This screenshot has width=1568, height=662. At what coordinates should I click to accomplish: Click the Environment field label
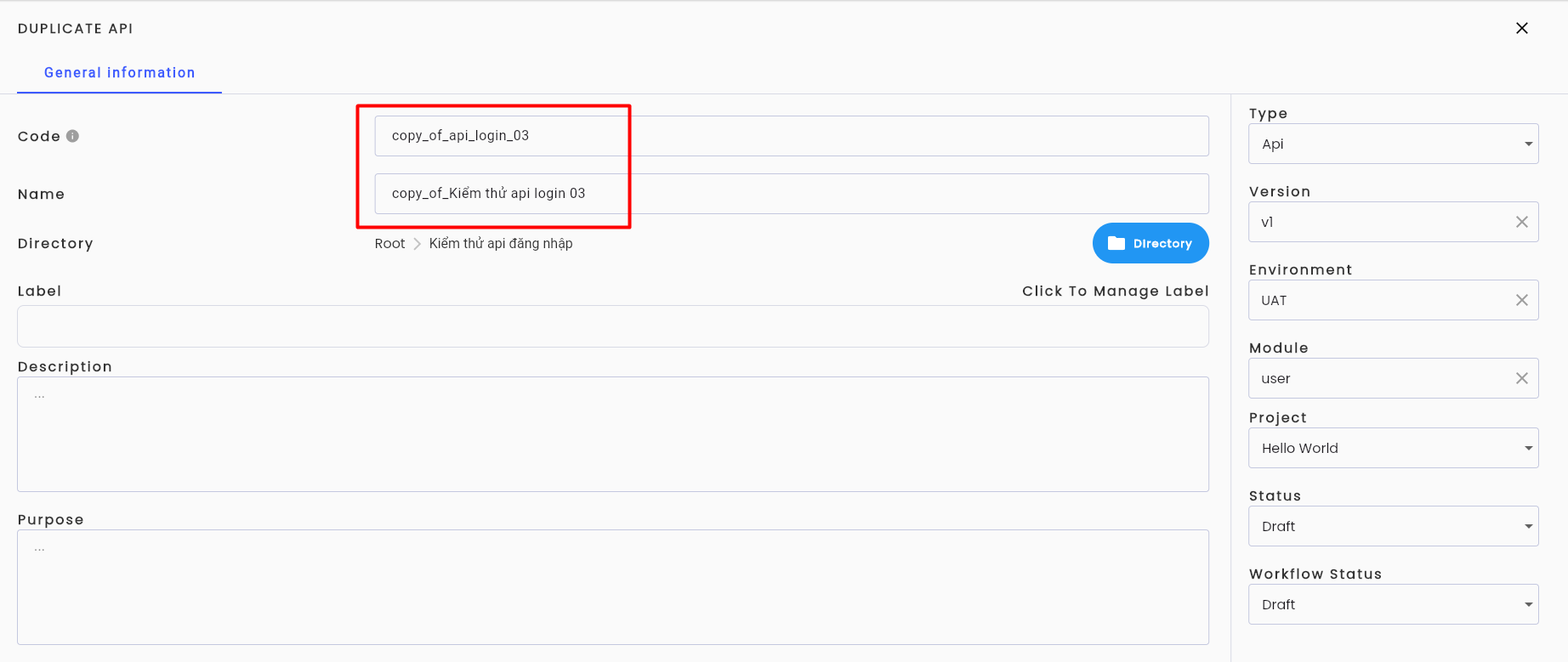(1300, 269)
